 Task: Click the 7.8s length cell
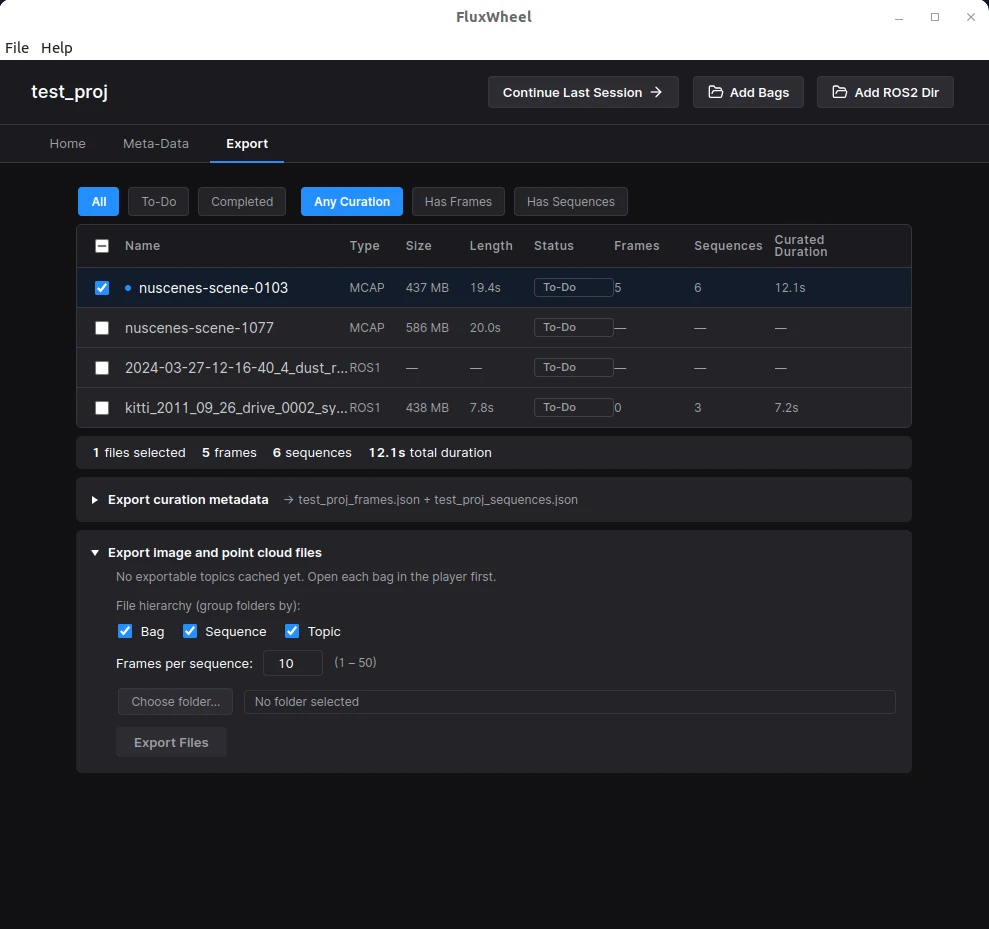click(x=481, y=408)
